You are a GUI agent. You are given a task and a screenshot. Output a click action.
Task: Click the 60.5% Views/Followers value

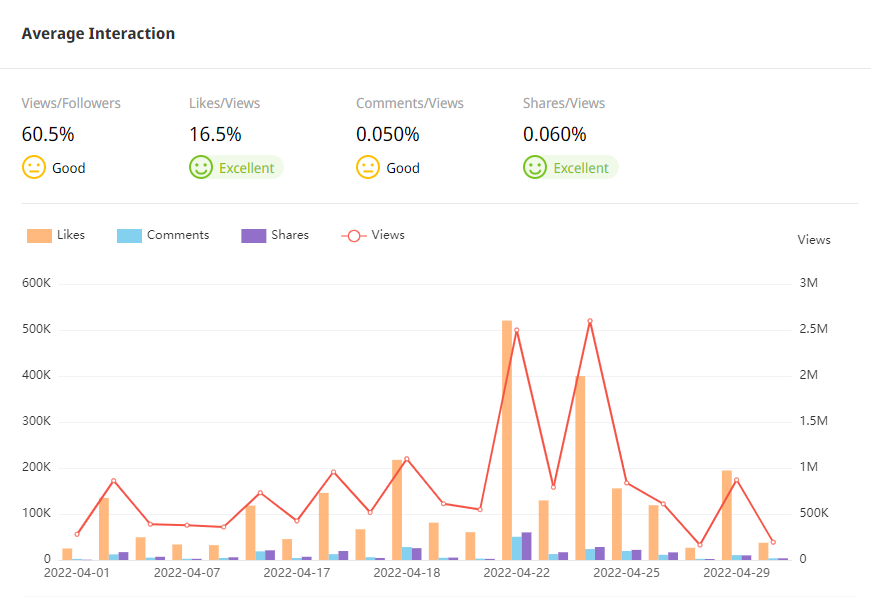(48, 134)
